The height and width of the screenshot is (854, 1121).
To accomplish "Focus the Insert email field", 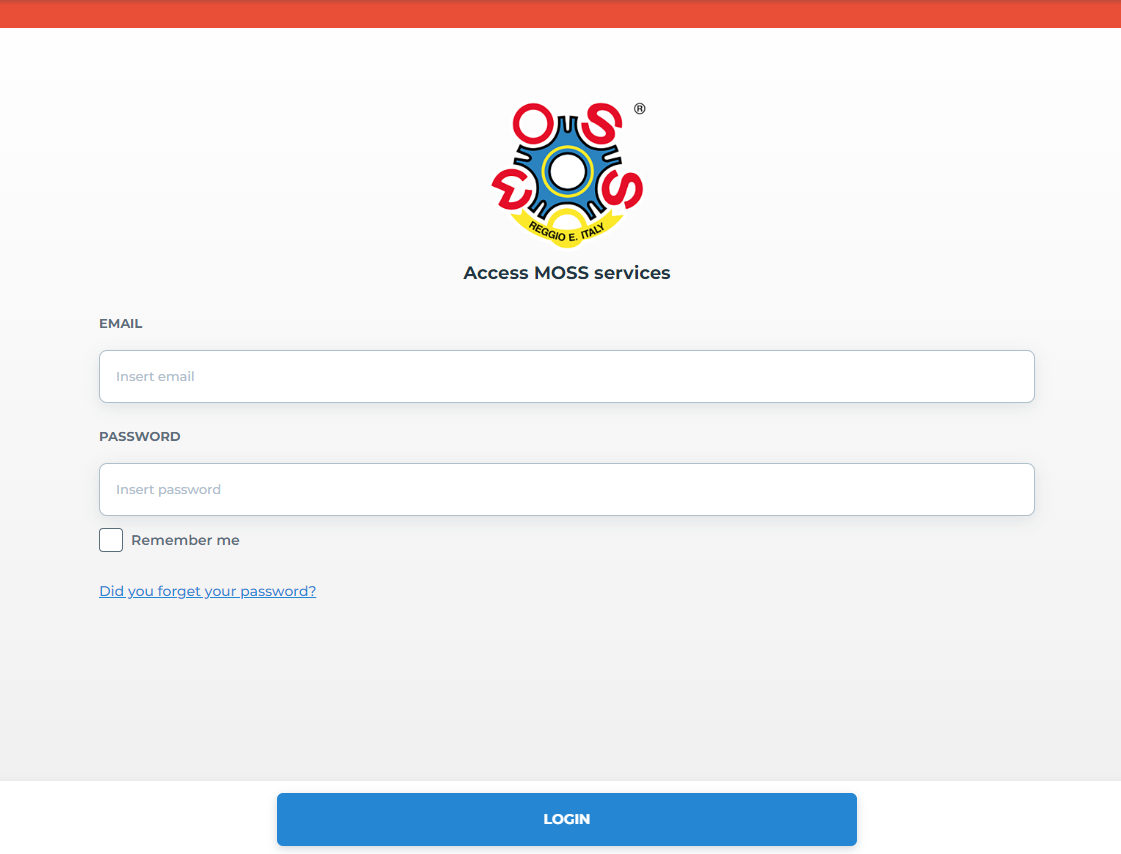I will (566, 376).
